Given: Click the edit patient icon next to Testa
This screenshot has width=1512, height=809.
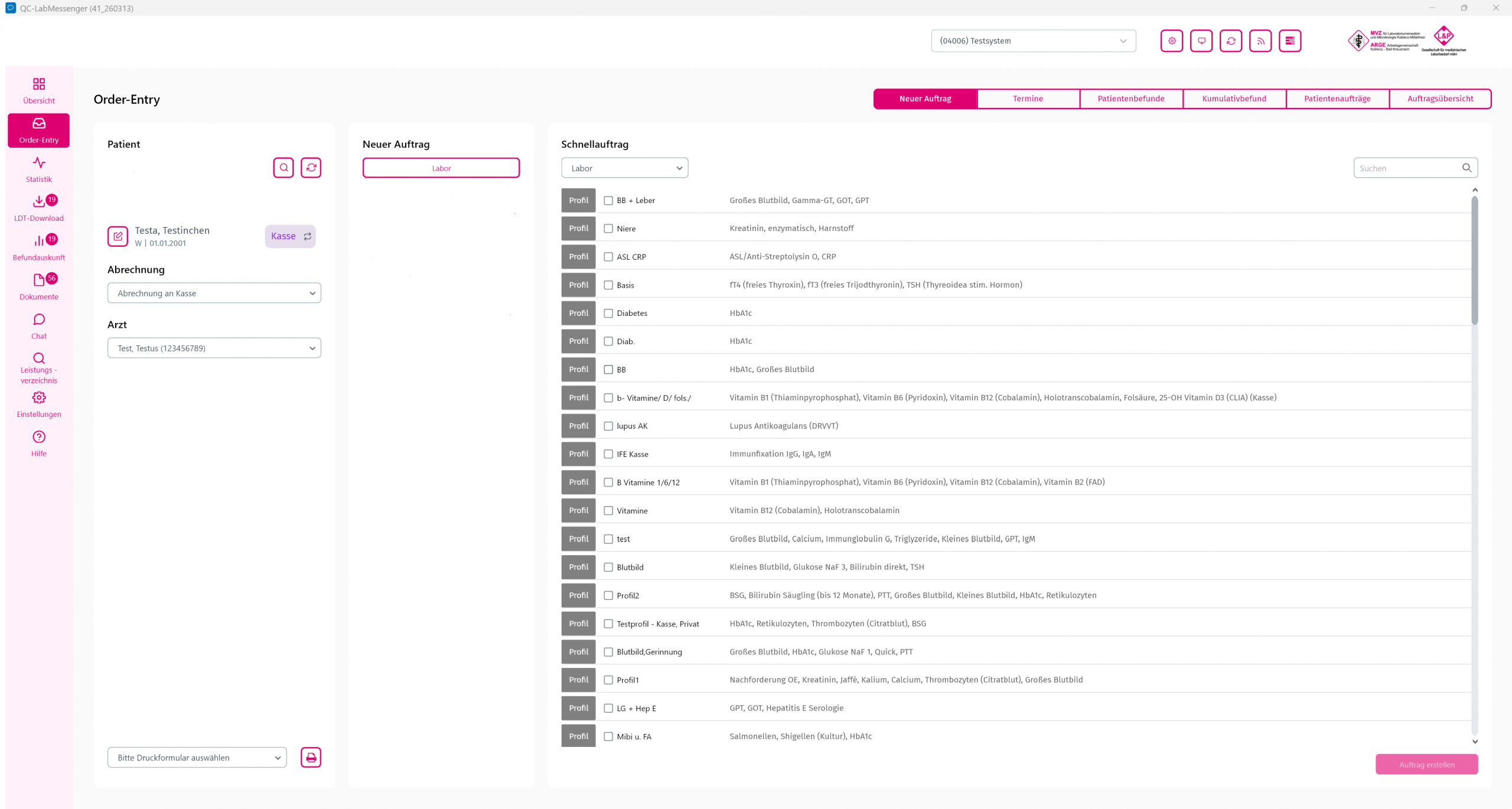Looking at the screenshot, I should coord(118,236).
